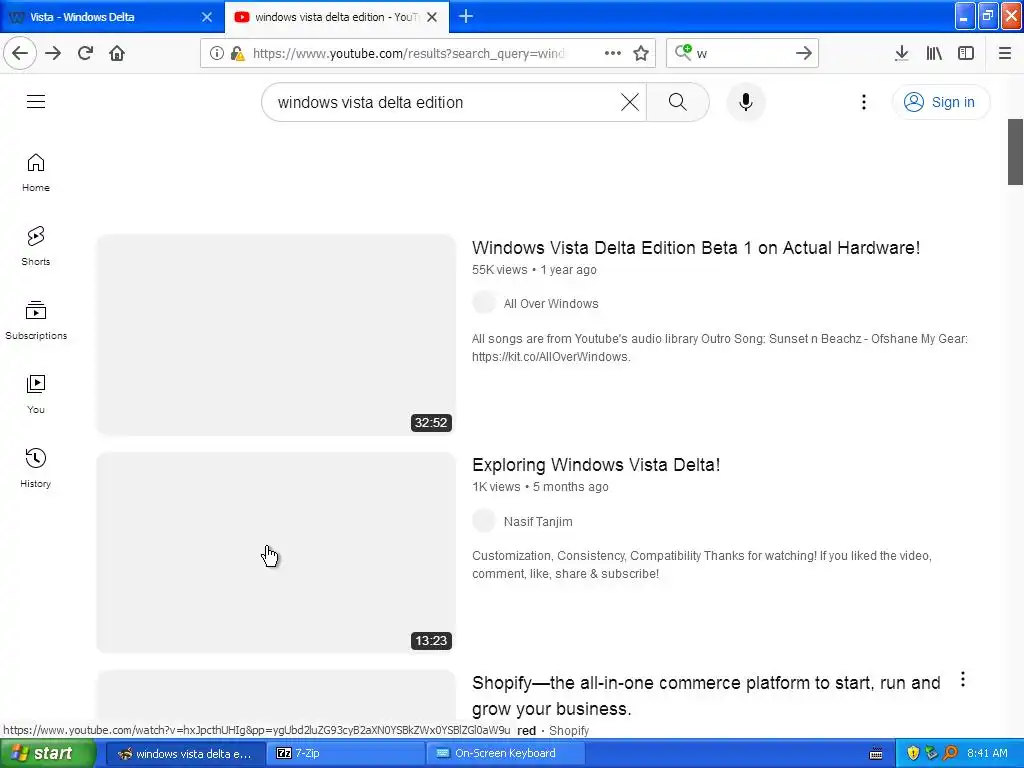Submit browser search with arrow button
This screenshot has width=1024, height=768.
coord(804,53)
